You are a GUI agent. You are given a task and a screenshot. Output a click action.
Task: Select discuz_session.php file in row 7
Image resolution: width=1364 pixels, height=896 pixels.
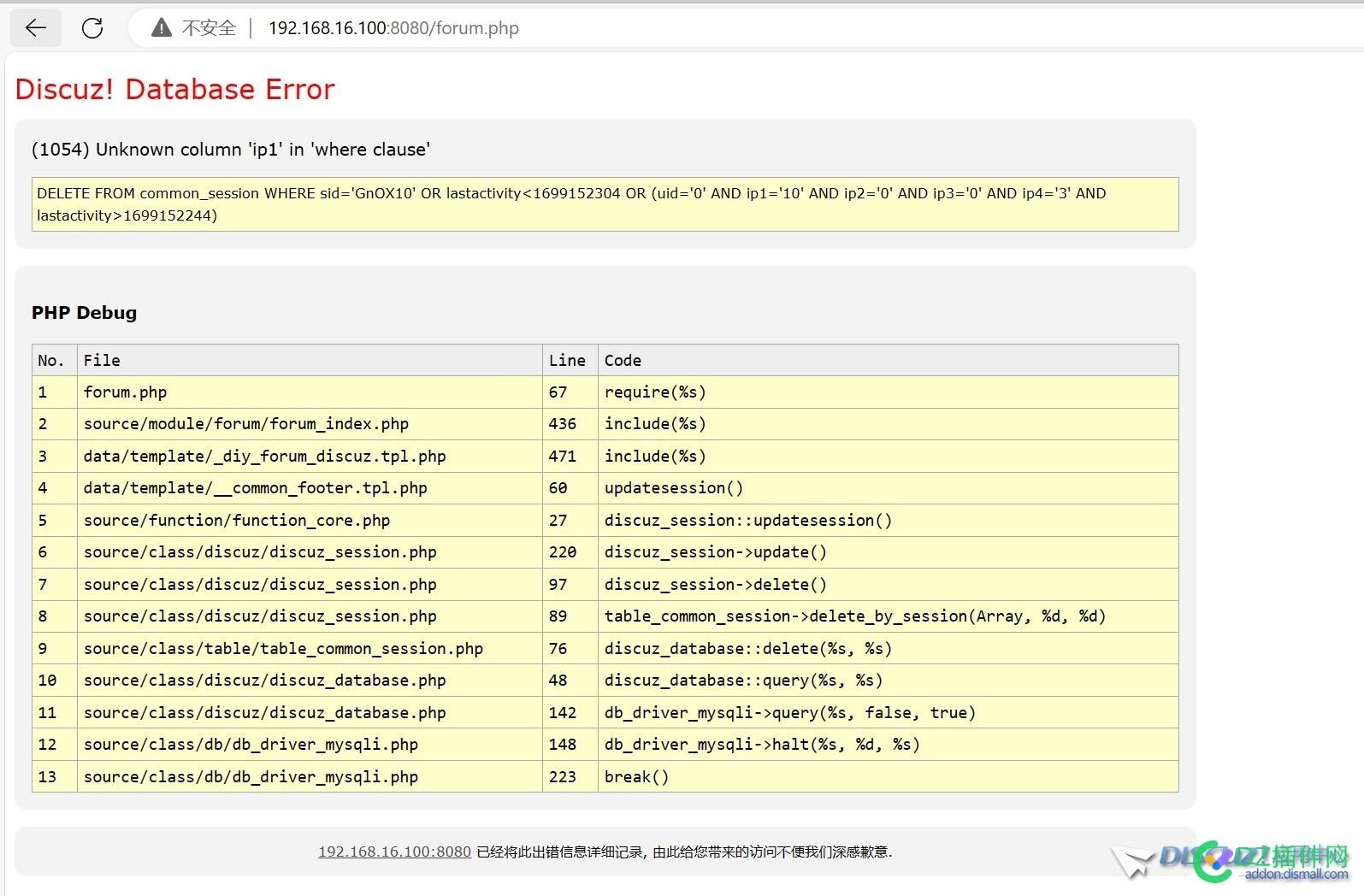[x=310, y=585]
